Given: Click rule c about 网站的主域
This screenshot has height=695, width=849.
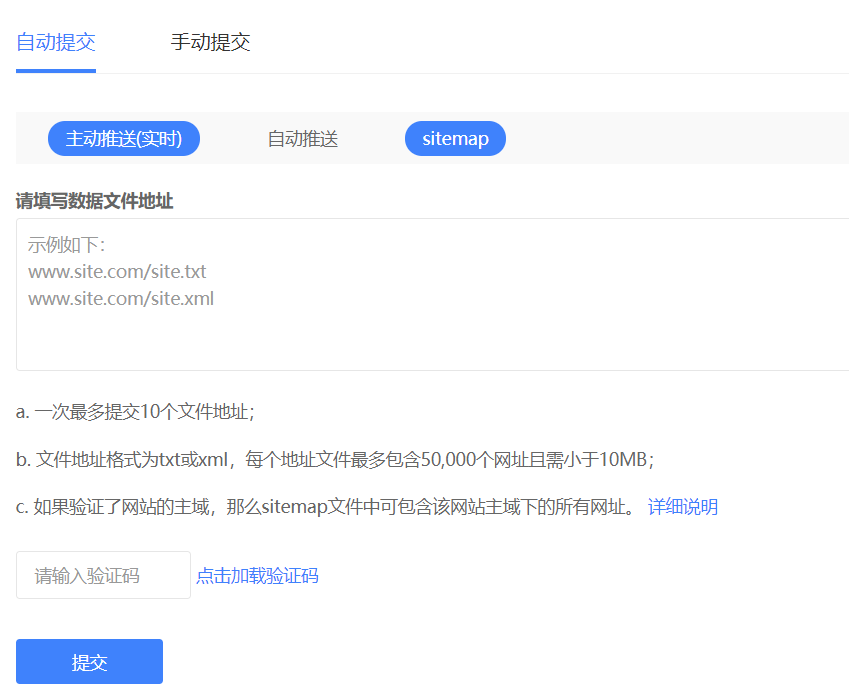Looking at the screenshot, I should (x=329, y=507).
